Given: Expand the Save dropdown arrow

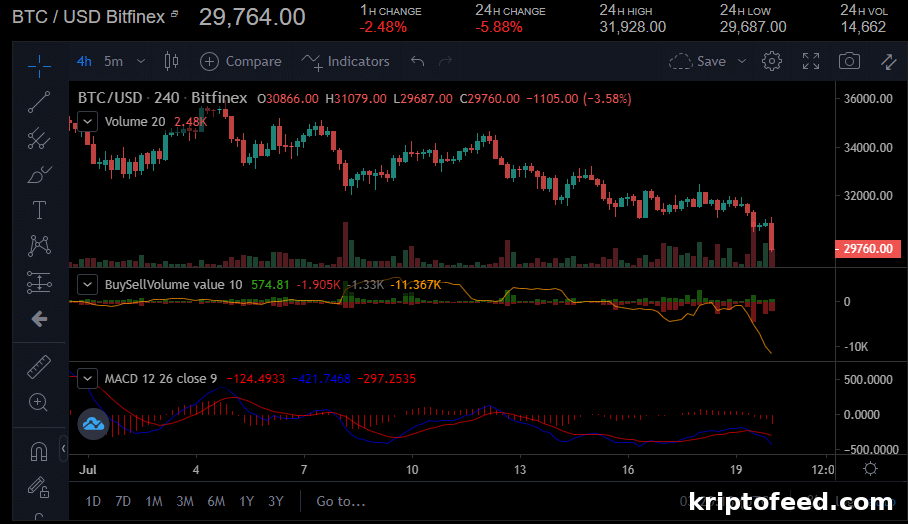Looking at the screenshot, I should (742, 61).
